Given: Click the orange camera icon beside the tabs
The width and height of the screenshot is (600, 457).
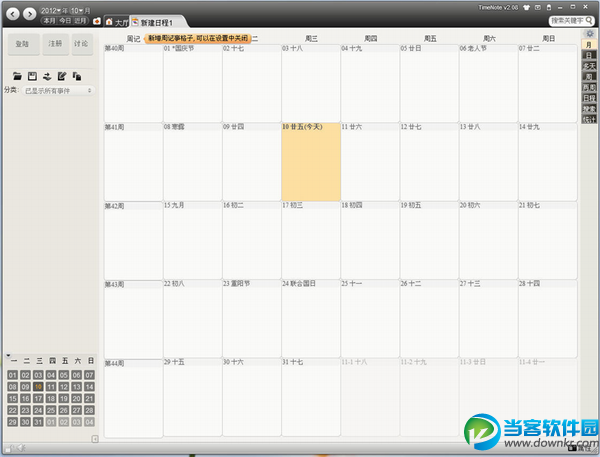Looking at the screenshot, I should pos(97,21).
